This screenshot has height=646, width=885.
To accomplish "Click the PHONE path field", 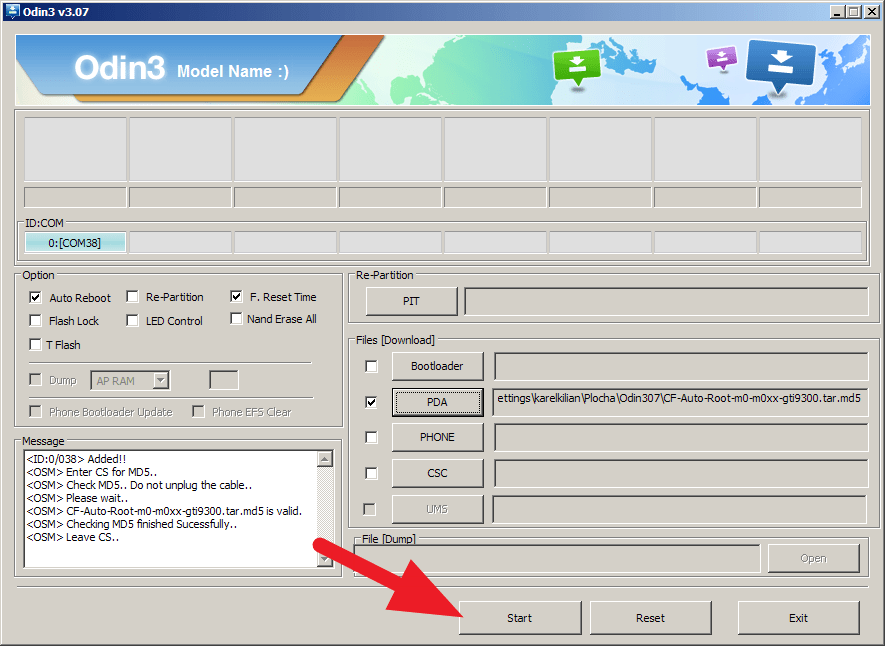I will coord(681,437).
